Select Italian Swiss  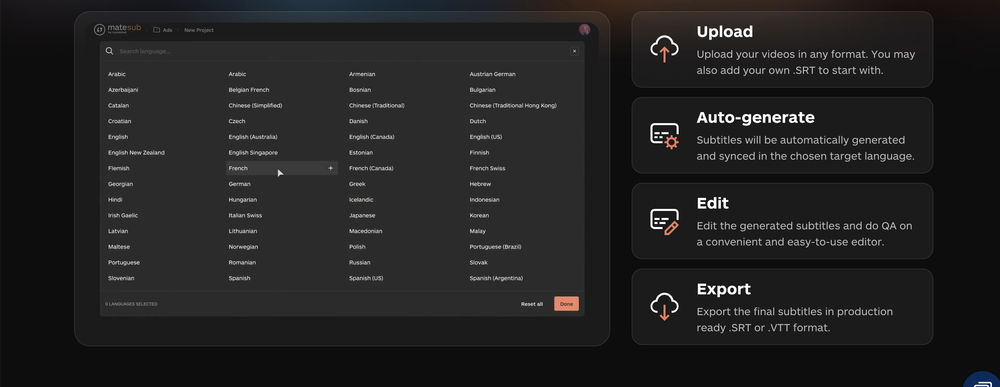tap(245, 215)
